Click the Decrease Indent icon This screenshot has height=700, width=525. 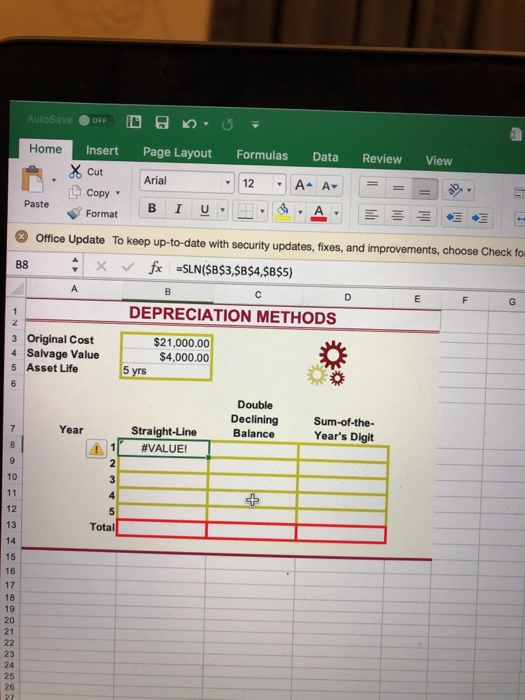tap(454, 218)
